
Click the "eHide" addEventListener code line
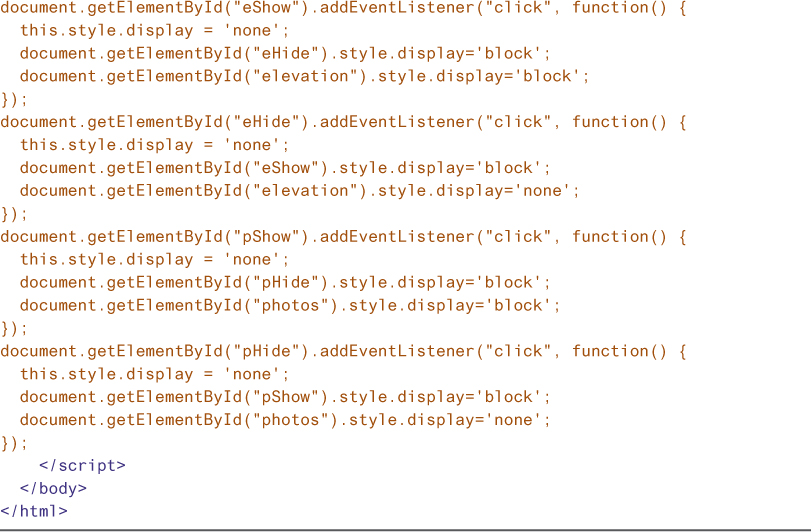[x=343, y=123]
